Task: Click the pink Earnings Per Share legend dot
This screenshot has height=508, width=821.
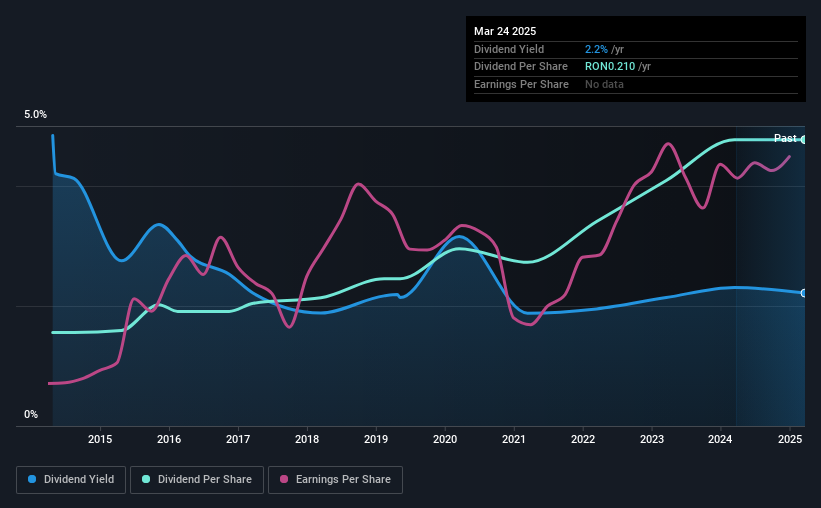Action: click(284, 479)
